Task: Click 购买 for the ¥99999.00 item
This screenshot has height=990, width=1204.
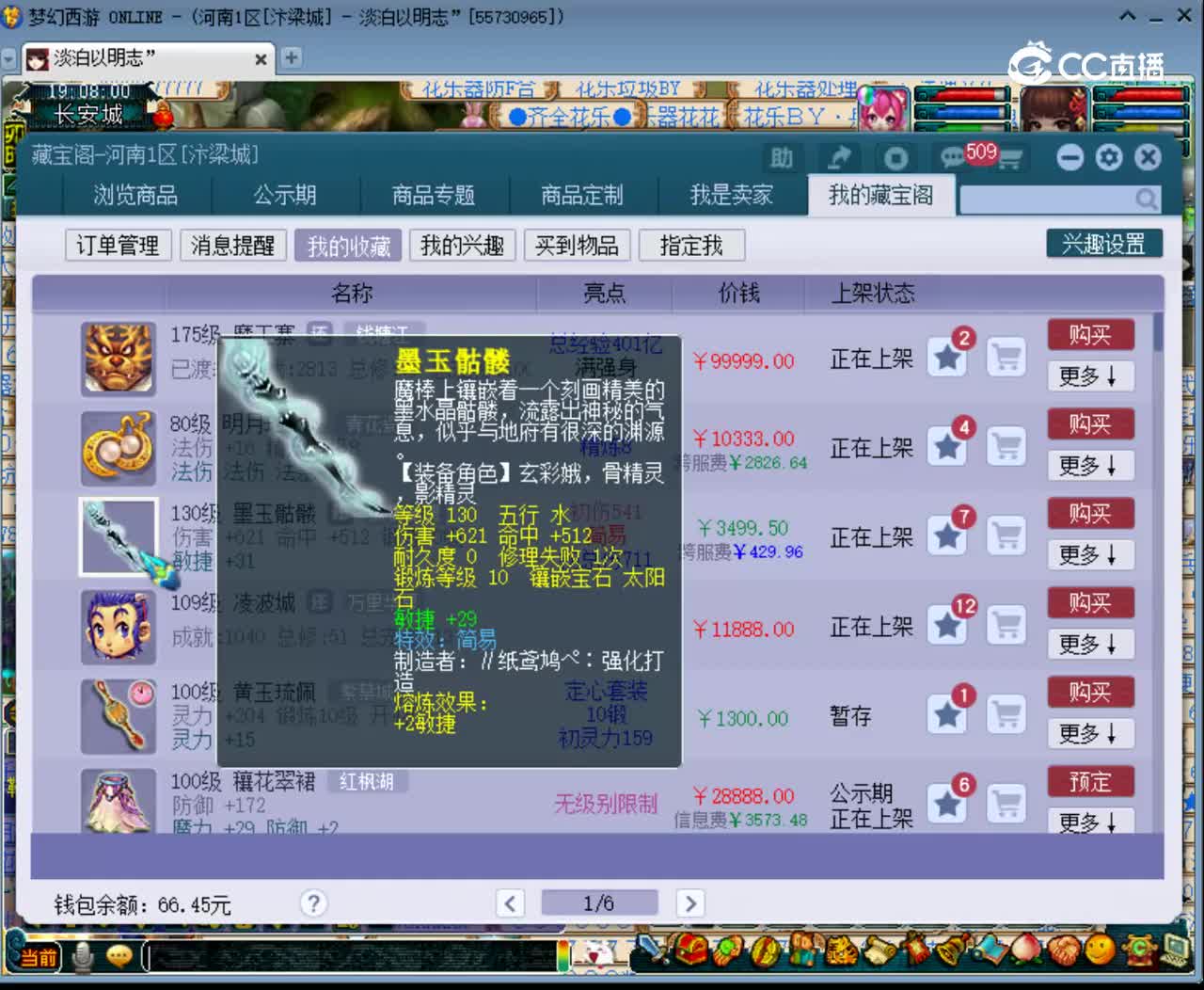Action: tap(1090, 335)
